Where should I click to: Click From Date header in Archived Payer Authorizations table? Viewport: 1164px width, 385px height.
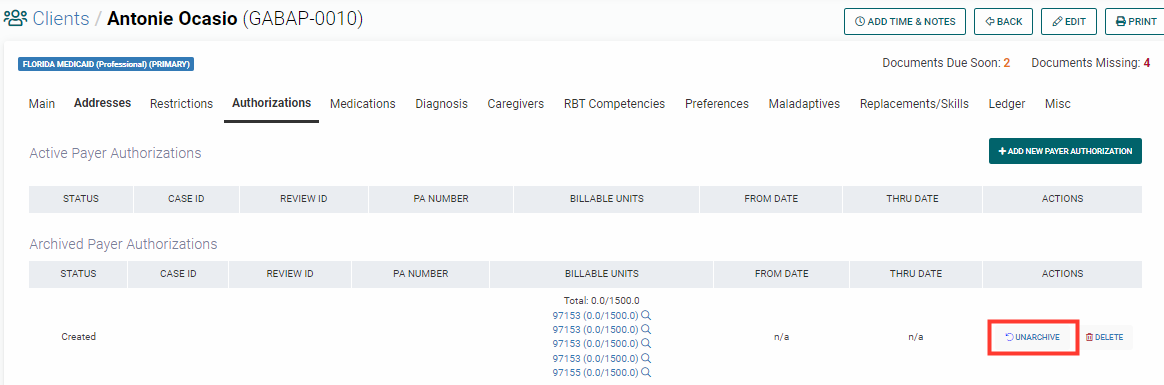tap(782, 274)
